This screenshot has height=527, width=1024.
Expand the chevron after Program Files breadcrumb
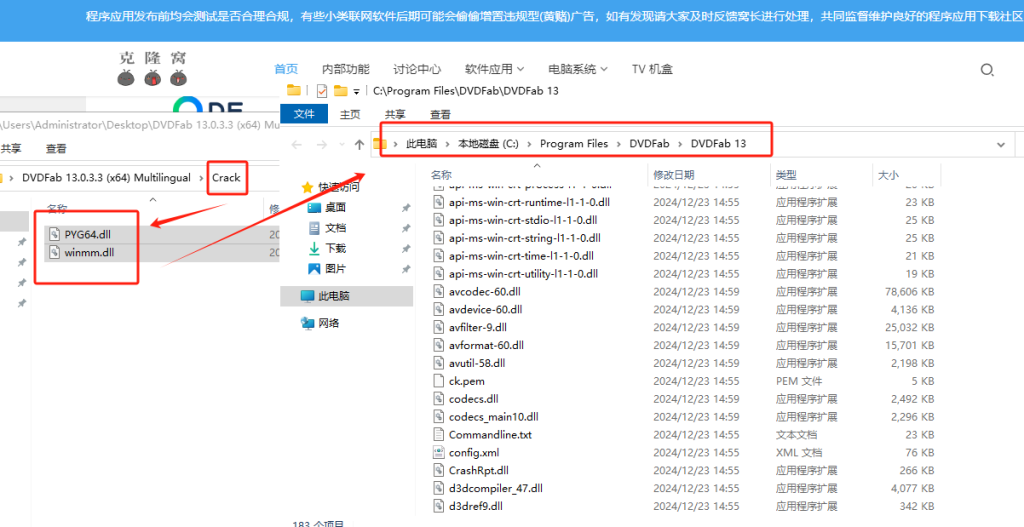(x=618, y=144)
